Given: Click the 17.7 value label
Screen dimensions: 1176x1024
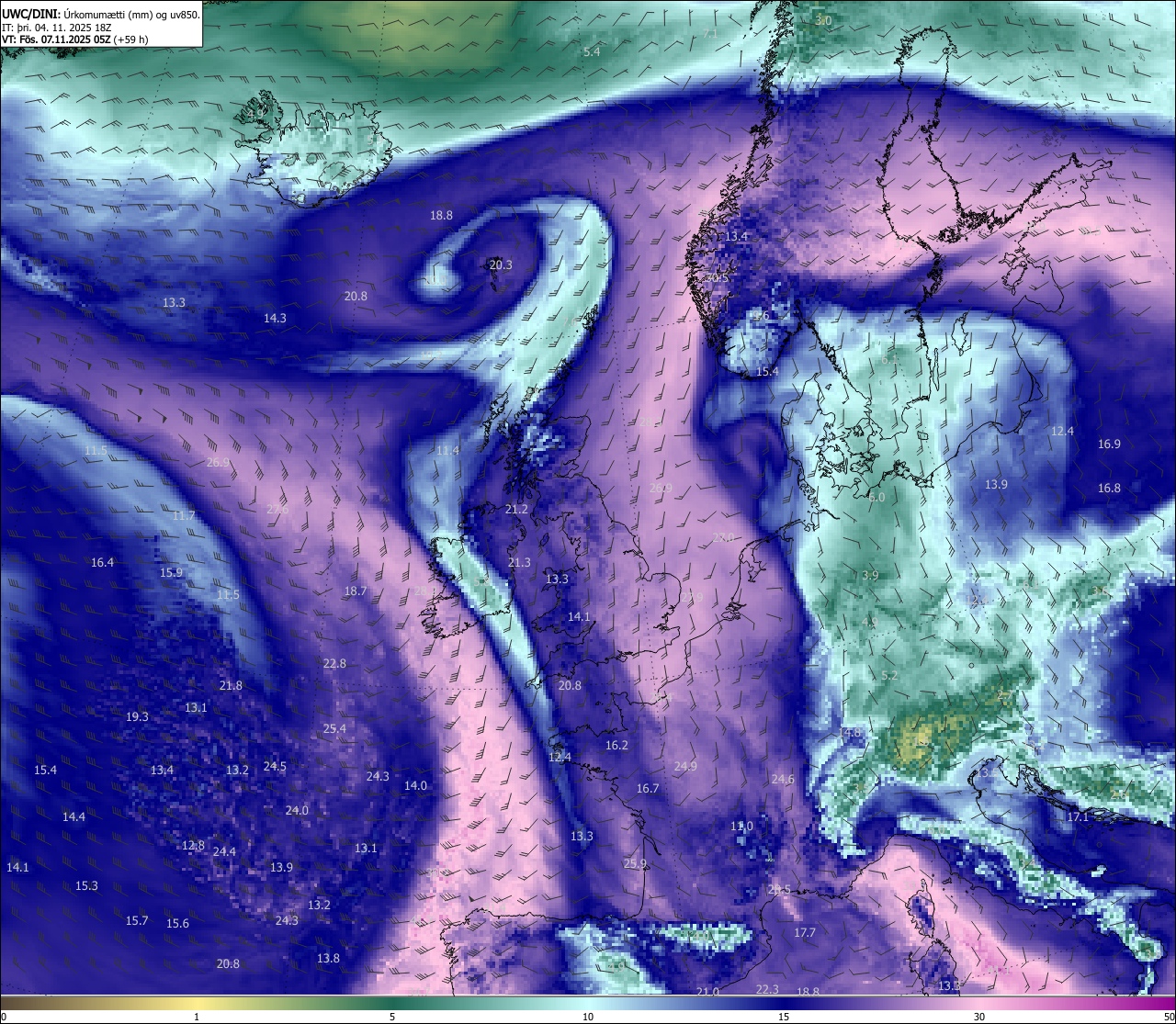Looking at the screenshot, I should (804, 932).
